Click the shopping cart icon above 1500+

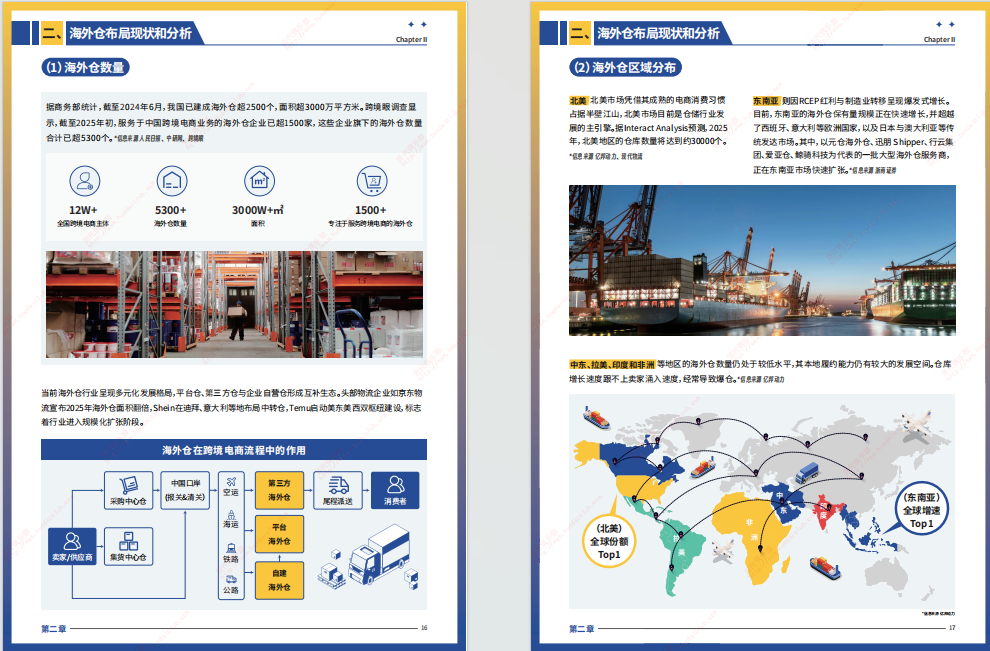coord(371,181)
